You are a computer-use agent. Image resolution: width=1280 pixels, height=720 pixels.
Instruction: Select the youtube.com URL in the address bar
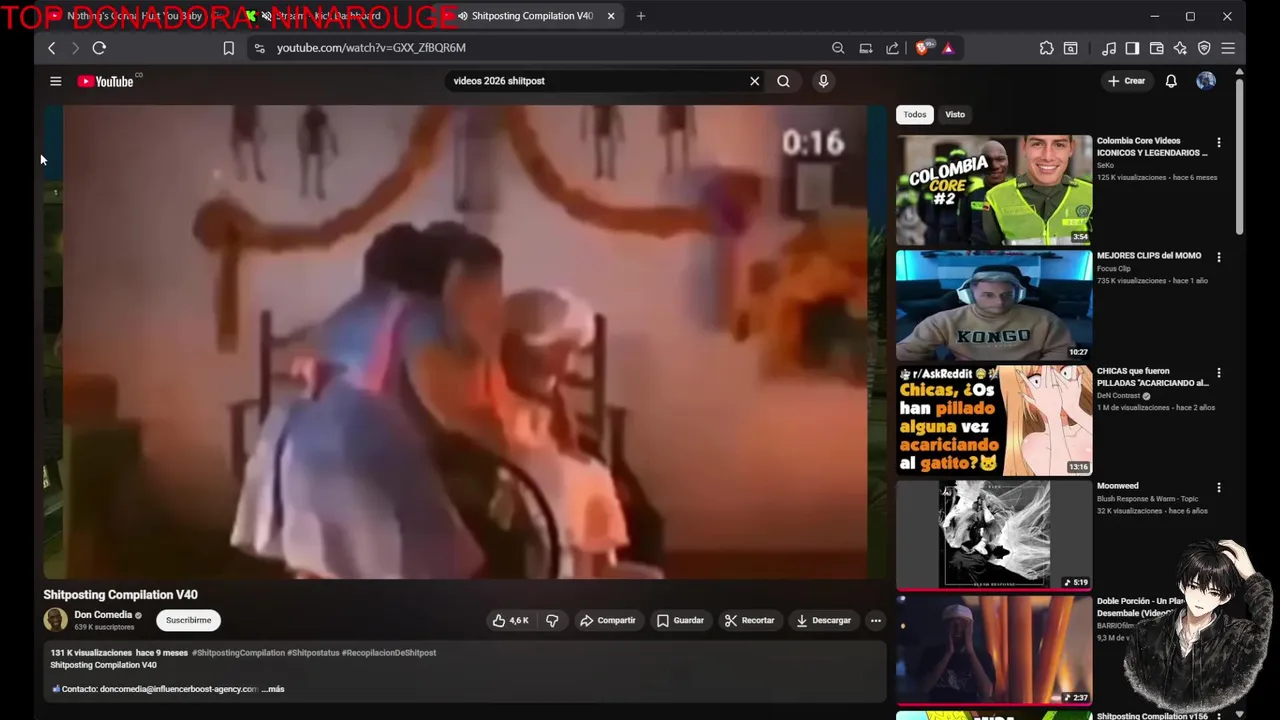(371, 48)
